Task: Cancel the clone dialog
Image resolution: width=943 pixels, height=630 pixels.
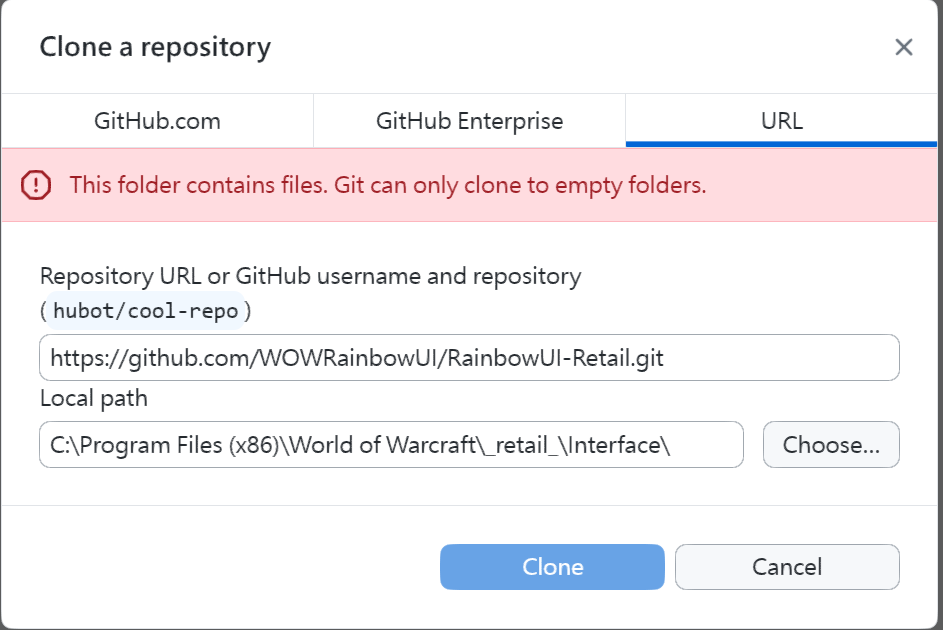Action: 787,567
